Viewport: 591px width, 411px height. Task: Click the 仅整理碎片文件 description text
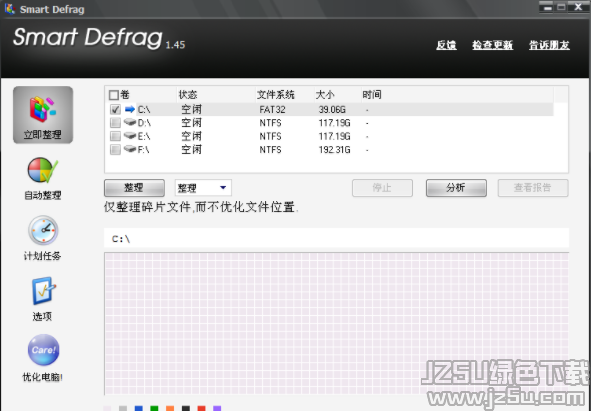(x=201, y=207)
